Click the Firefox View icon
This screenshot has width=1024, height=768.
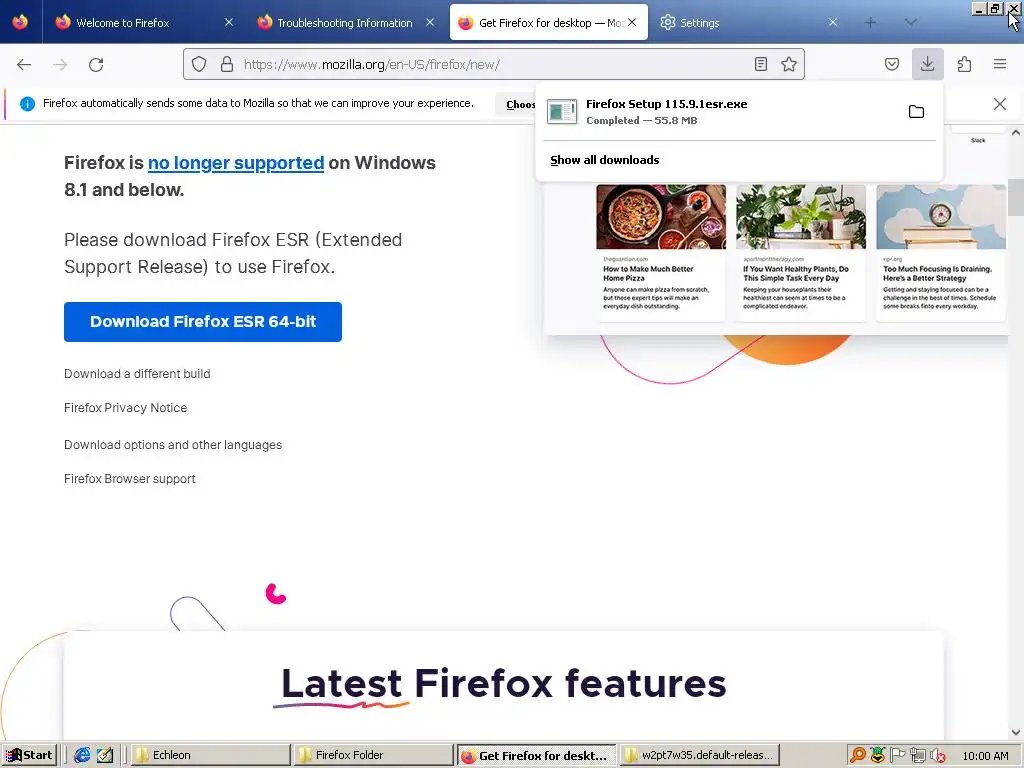20,22
